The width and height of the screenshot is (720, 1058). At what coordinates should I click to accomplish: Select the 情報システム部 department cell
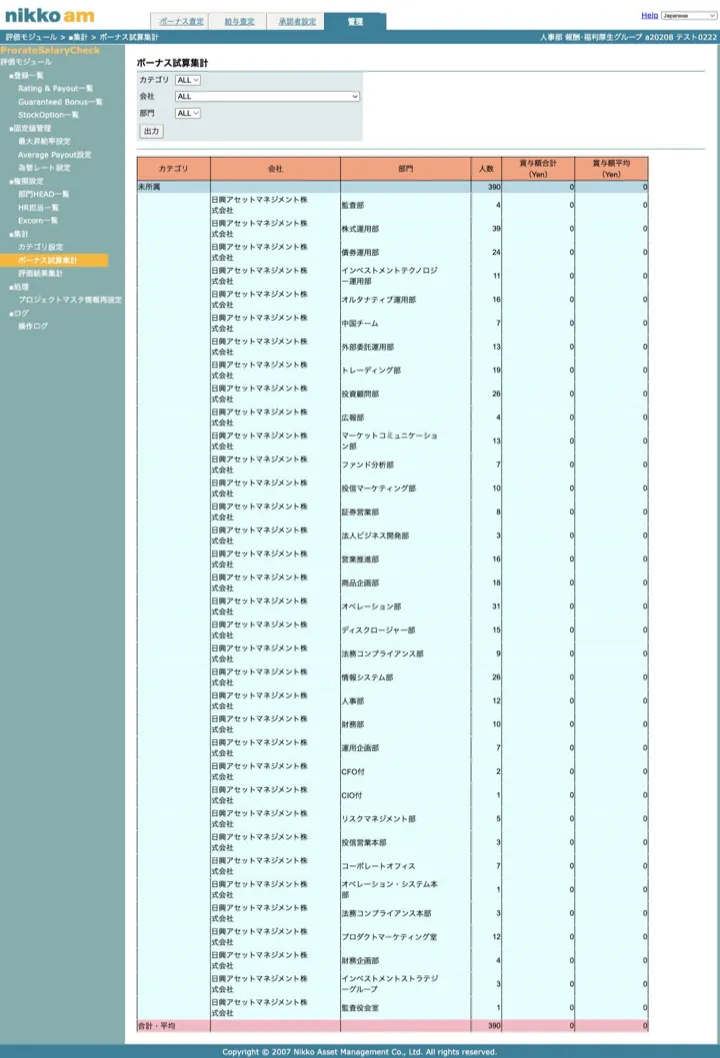(x=406, y=677)
